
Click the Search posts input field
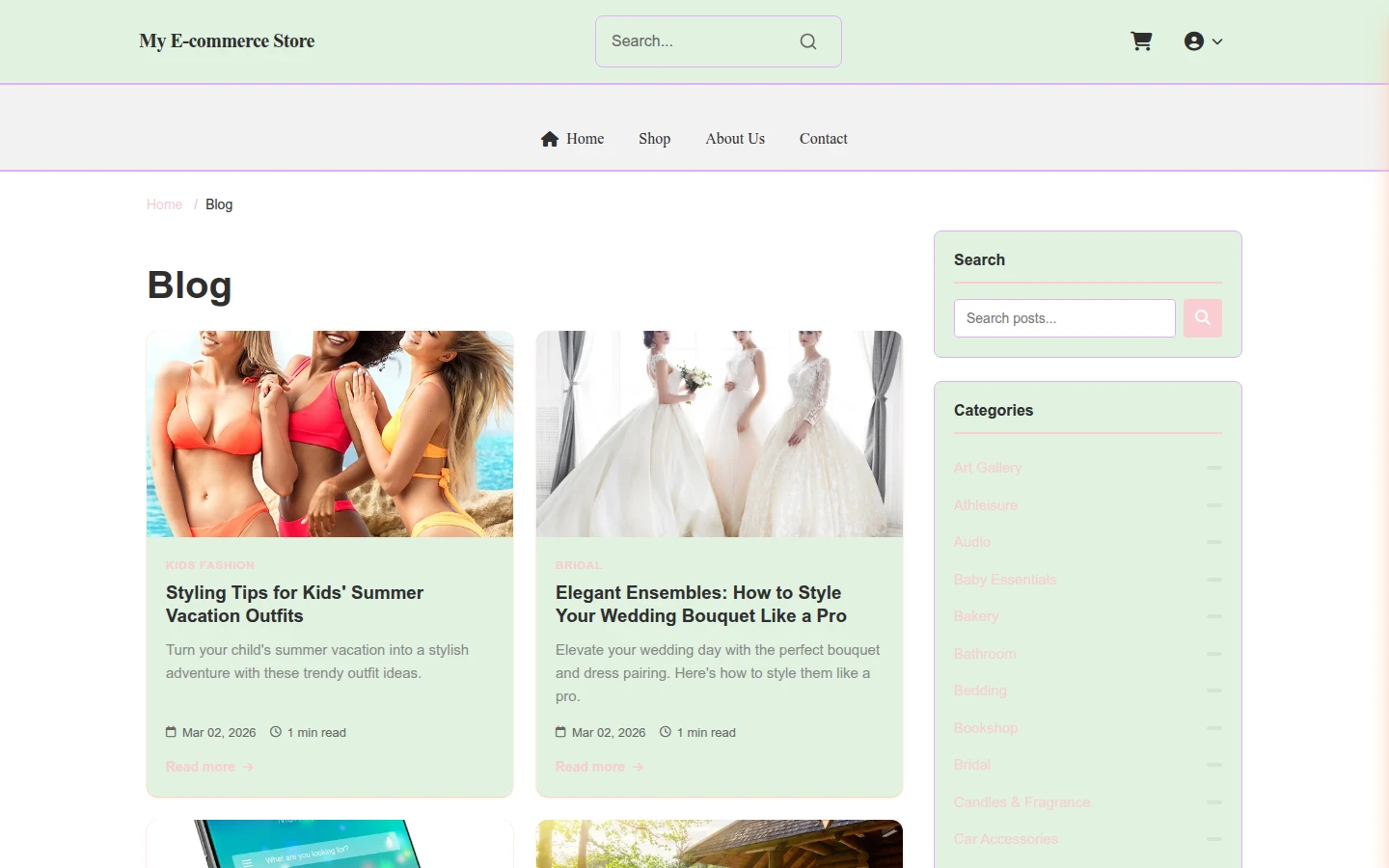tap(1065, 318)
